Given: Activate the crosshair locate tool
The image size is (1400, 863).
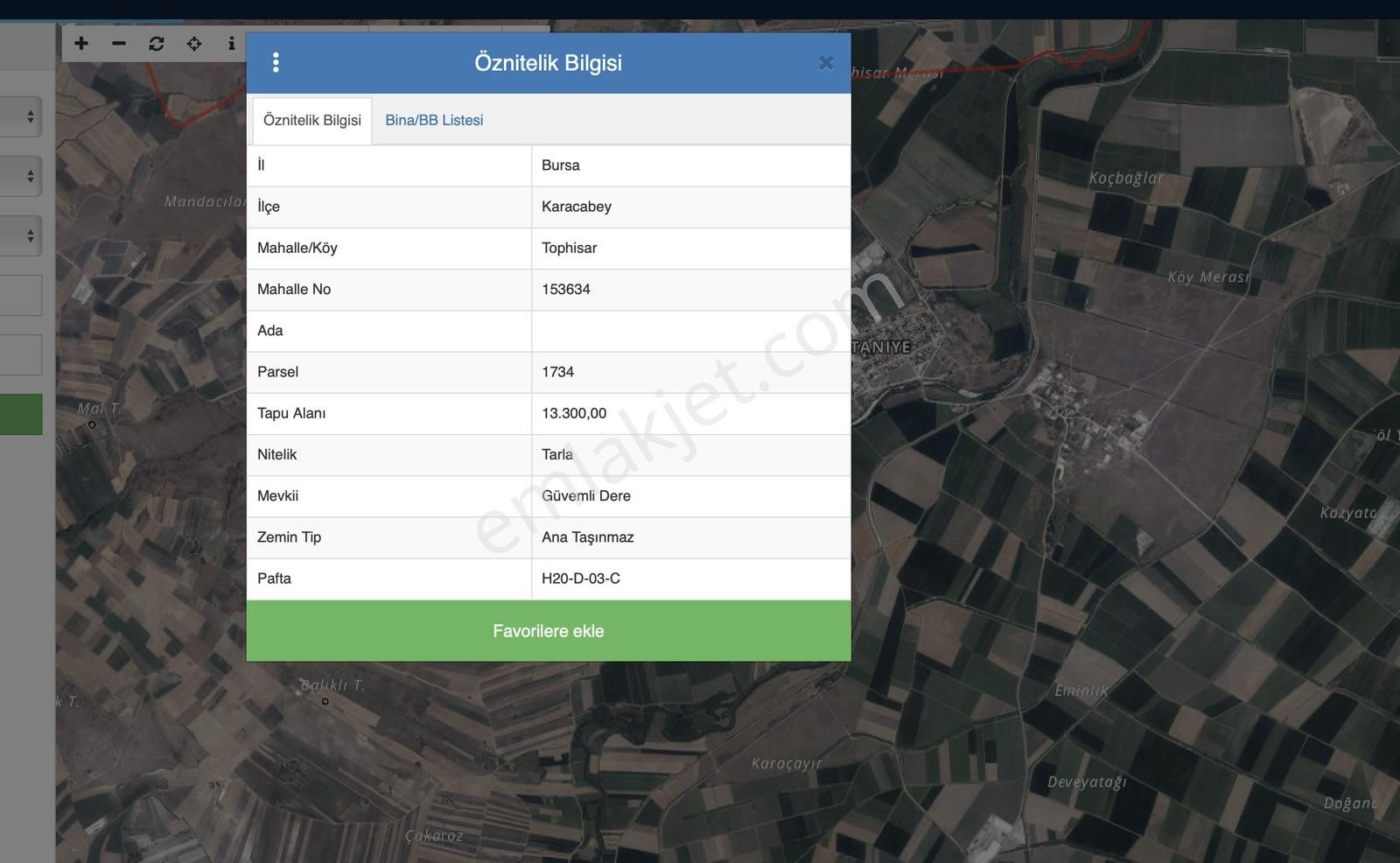Looking at the screenshot, I should pos(194,44).
